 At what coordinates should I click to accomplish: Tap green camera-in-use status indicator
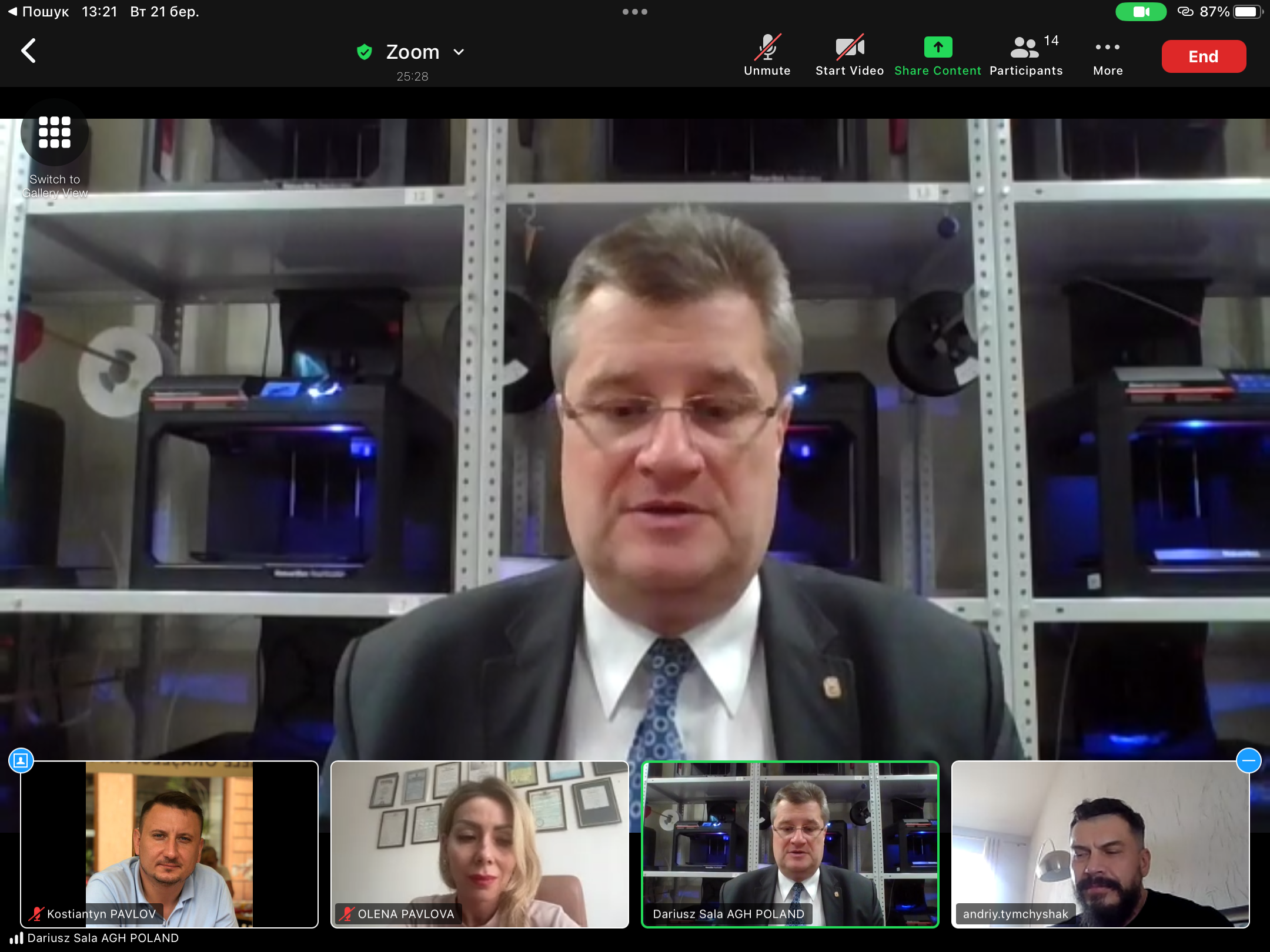click(1141, 12)
